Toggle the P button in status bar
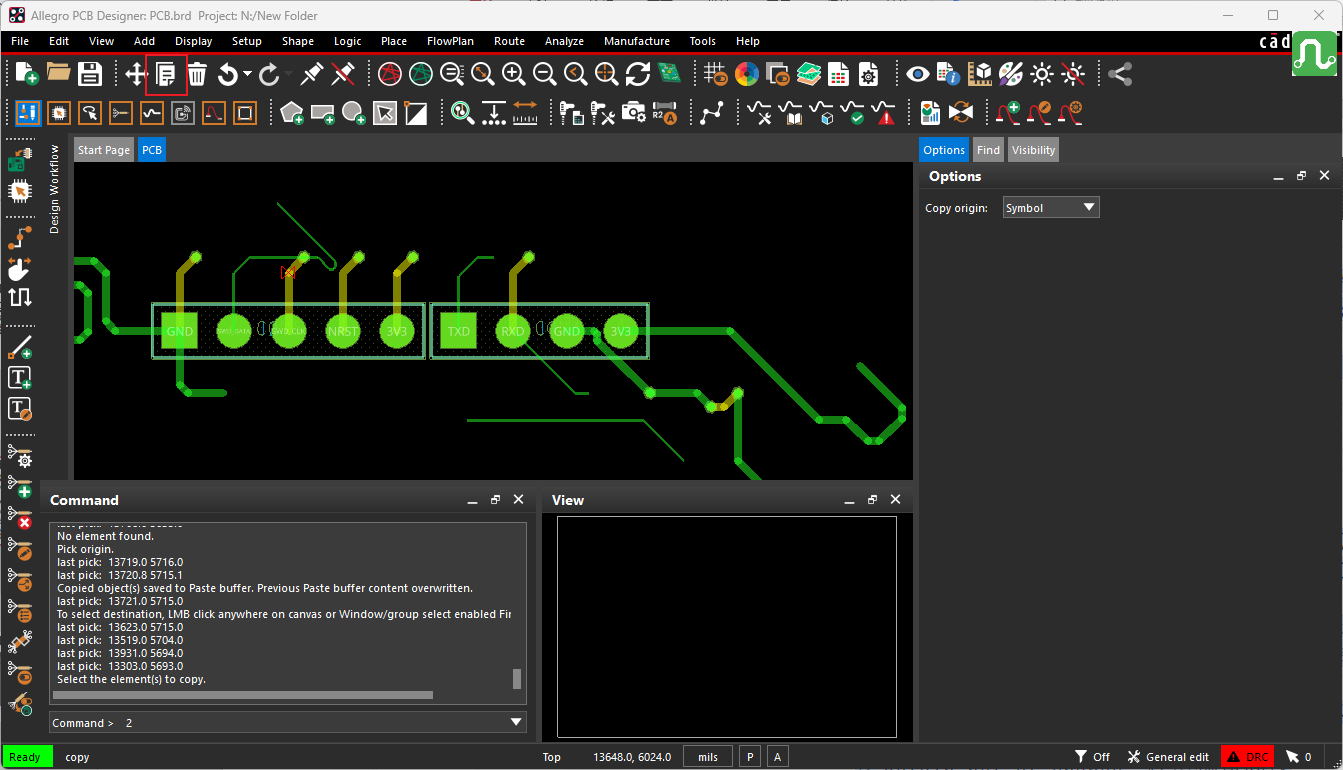Screen dimensions: 1343x770 click(751, 757)
